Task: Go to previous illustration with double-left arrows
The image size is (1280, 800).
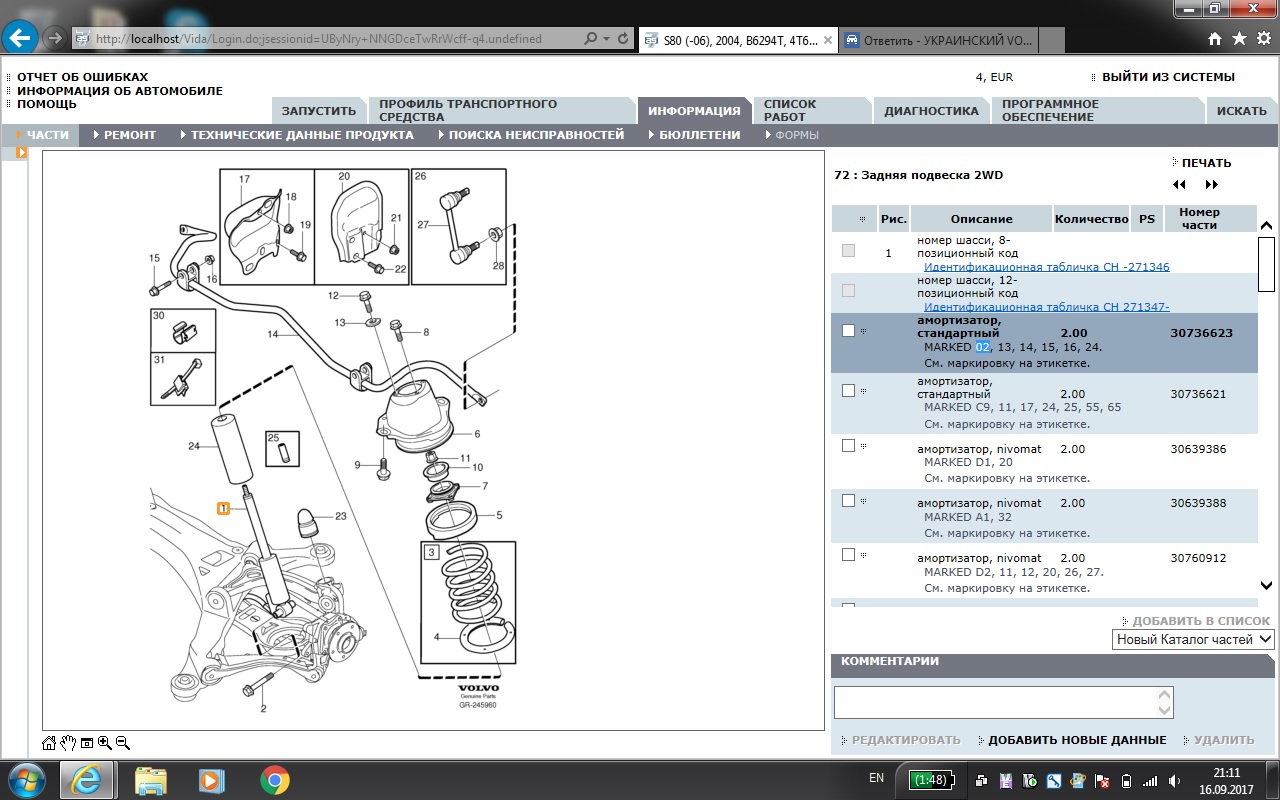Action: click(1179, 185)
